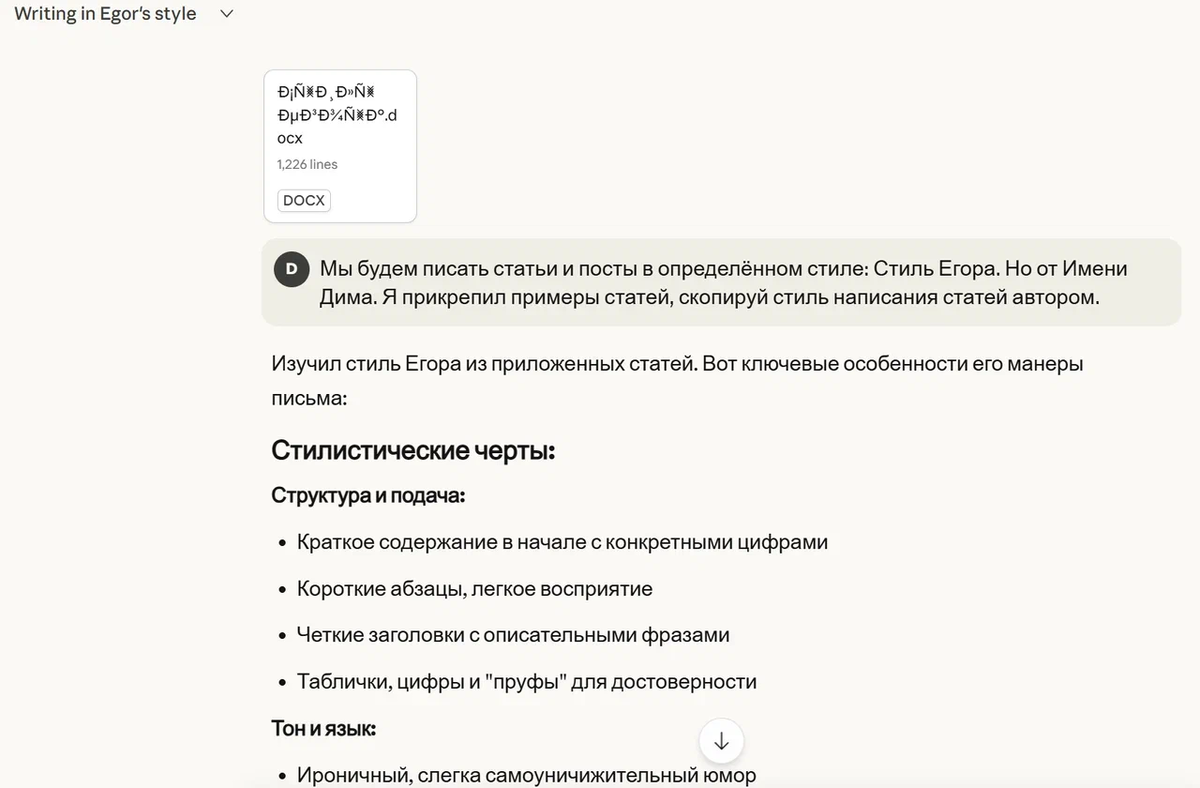Click the garbled attachment file name
Image resolution: width=1200 pixels, height=788 pixels.
336,115
